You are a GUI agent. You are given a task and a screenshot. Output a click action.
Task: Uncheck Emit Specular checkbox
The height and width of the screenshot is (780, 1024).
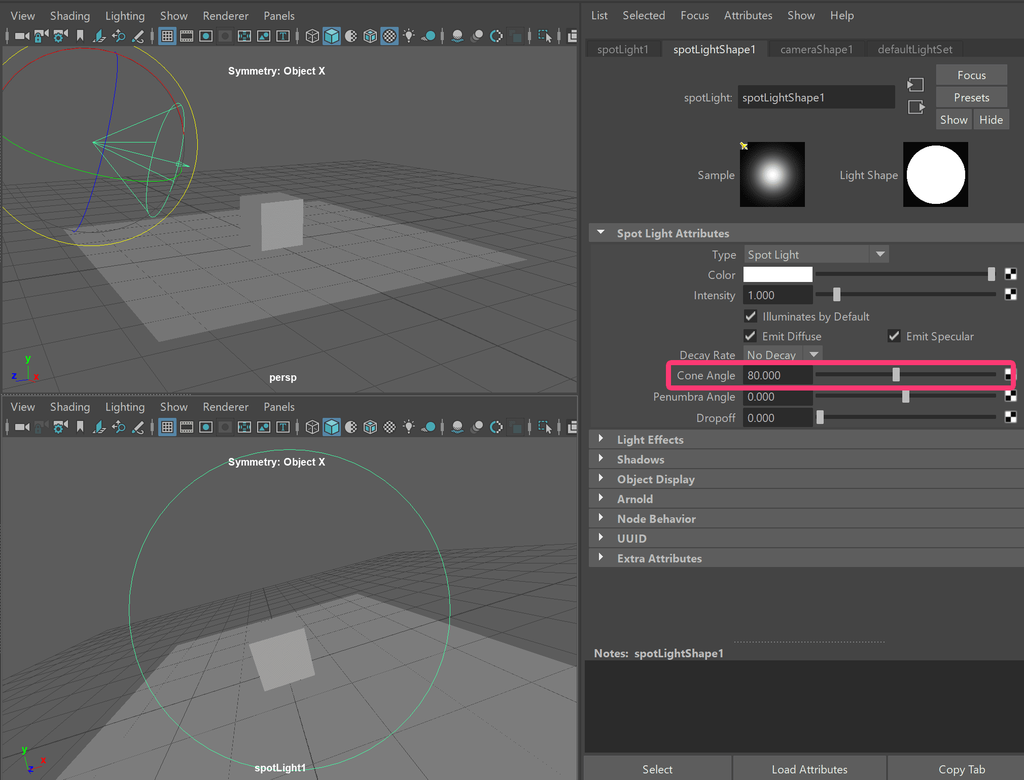pyautogui.click(x=894, y=336)
